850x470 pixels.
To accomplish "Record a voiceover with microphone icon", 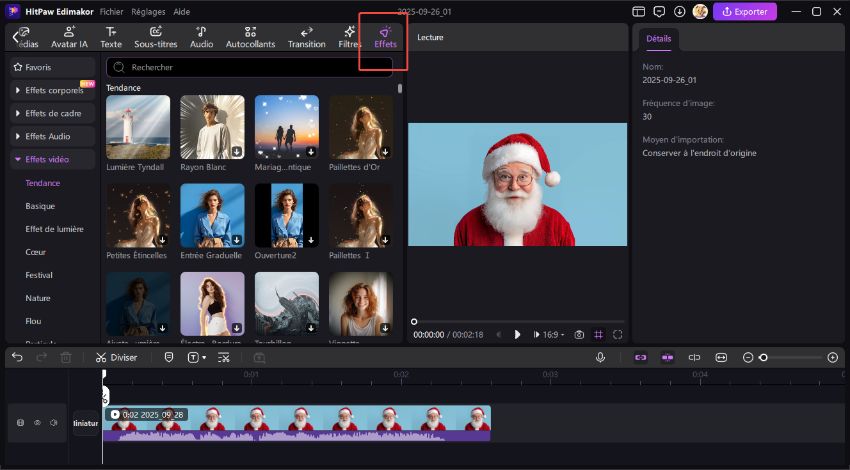I will tap(600, 357).
